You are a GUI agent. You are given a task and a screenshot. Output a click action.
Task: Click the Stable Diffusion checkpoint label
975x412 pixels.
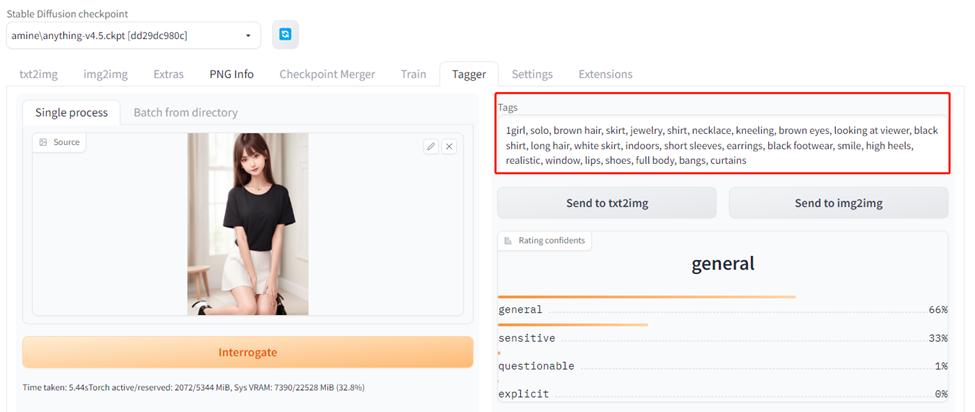tap(67, 13)
